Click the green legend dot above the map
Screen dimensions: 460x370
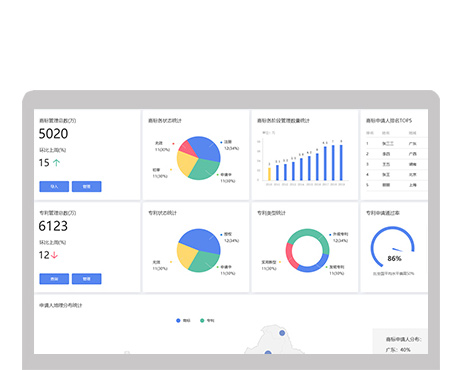pos(202,320)
